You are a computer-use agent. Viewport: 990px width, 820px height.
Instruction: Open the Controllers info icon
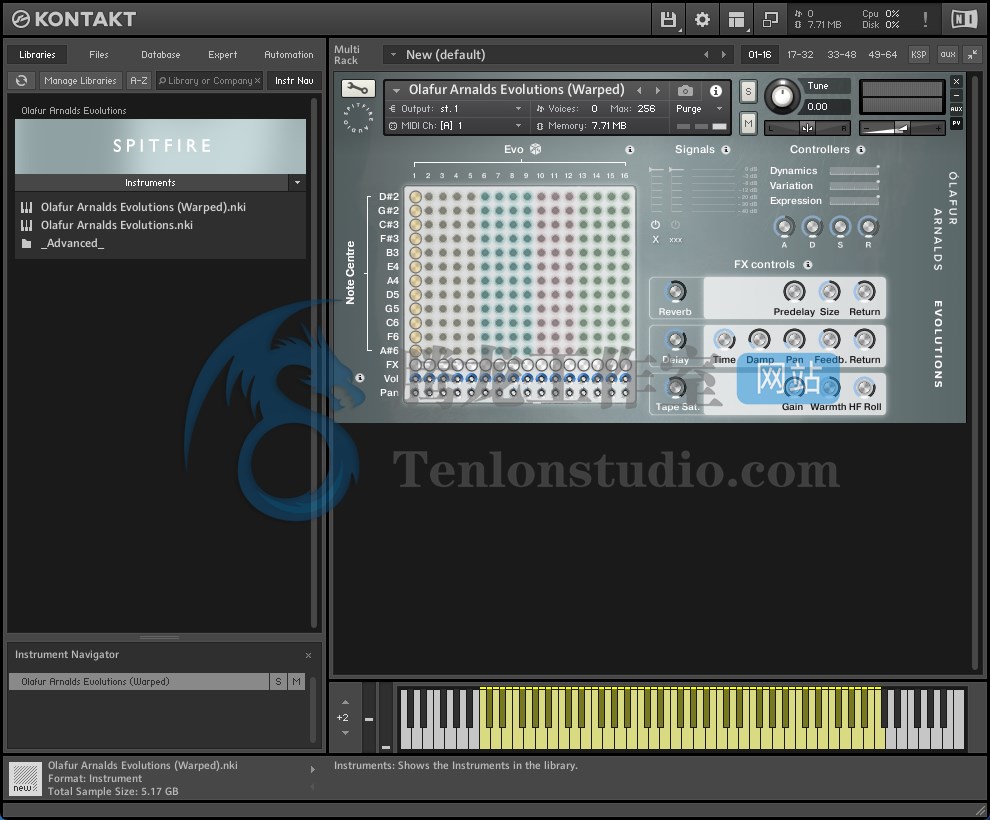pos(861,150)
